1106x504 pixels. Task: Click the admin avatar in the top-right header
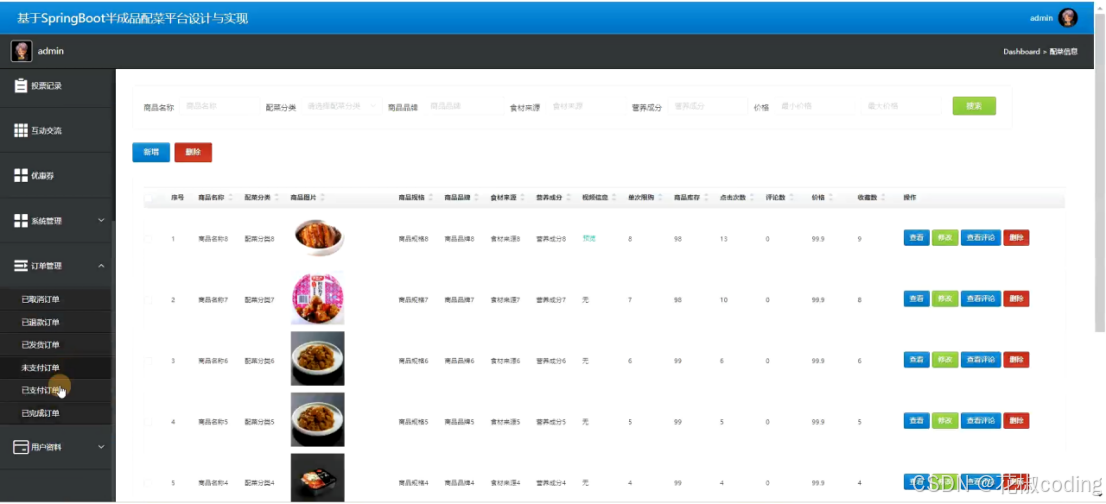click(1068, 18)
